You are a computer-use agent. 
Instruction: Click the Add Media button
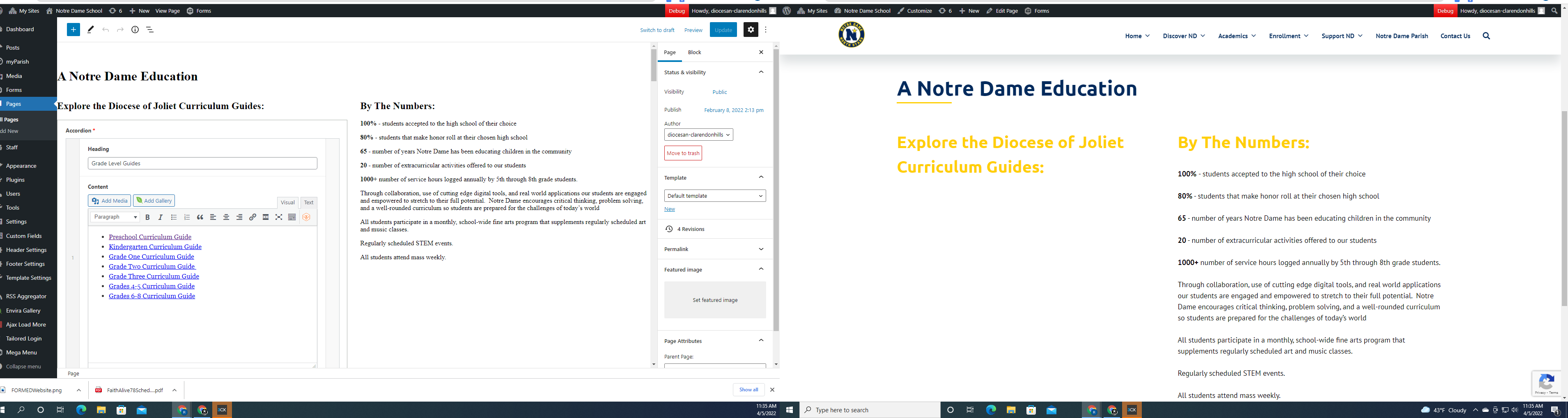[110, 201]
